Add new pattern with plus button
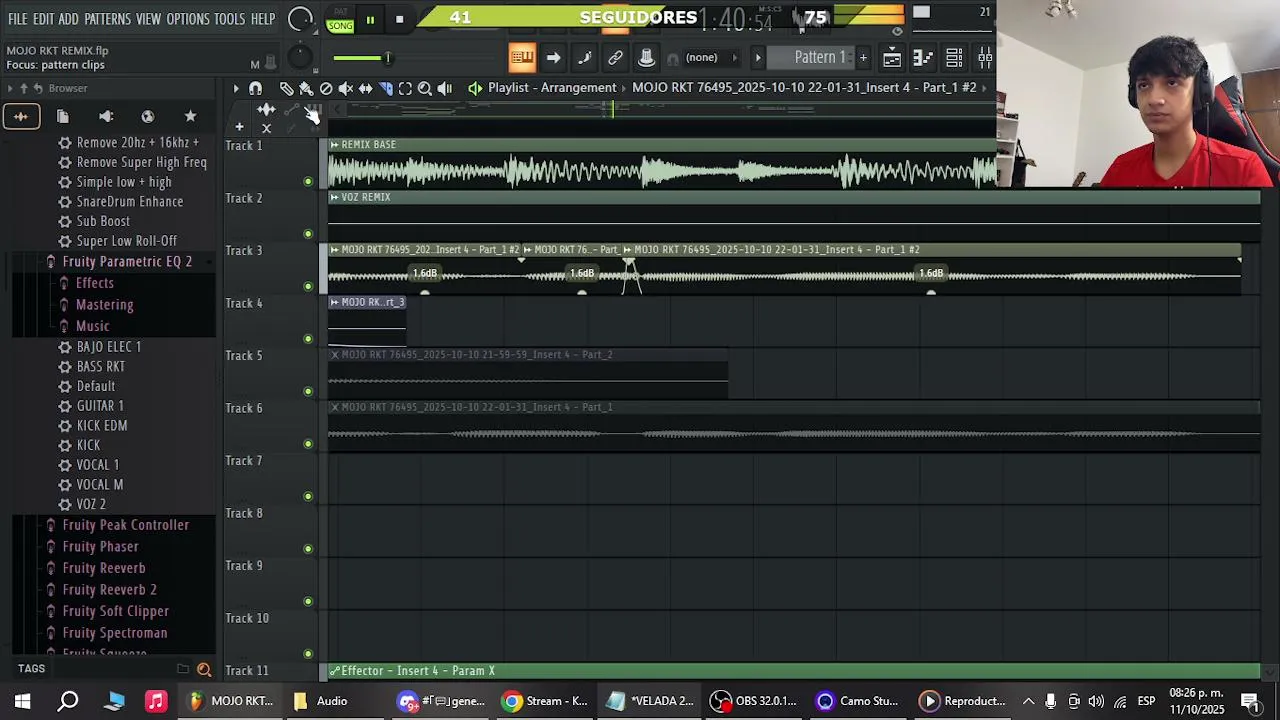Screen dimensions: 1280x720 (x=863, y=57)
